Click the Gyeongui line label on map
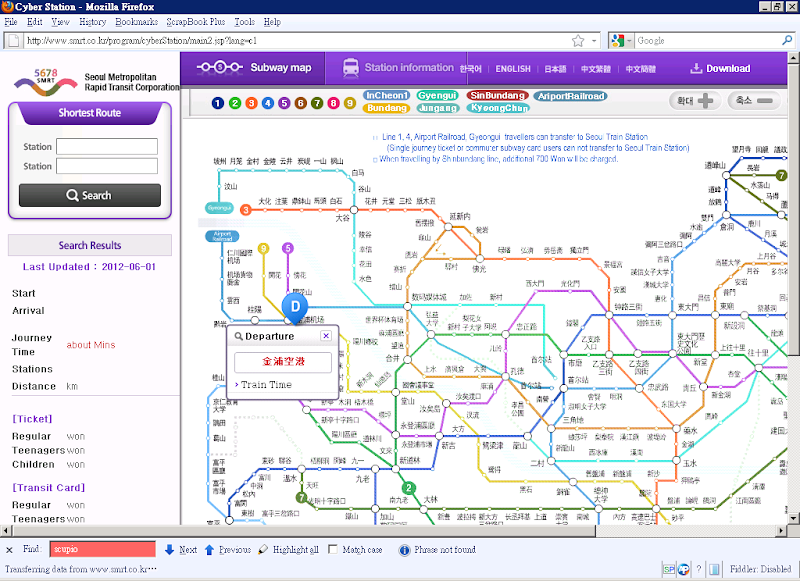800x581 pixels. tap(219, 208)
